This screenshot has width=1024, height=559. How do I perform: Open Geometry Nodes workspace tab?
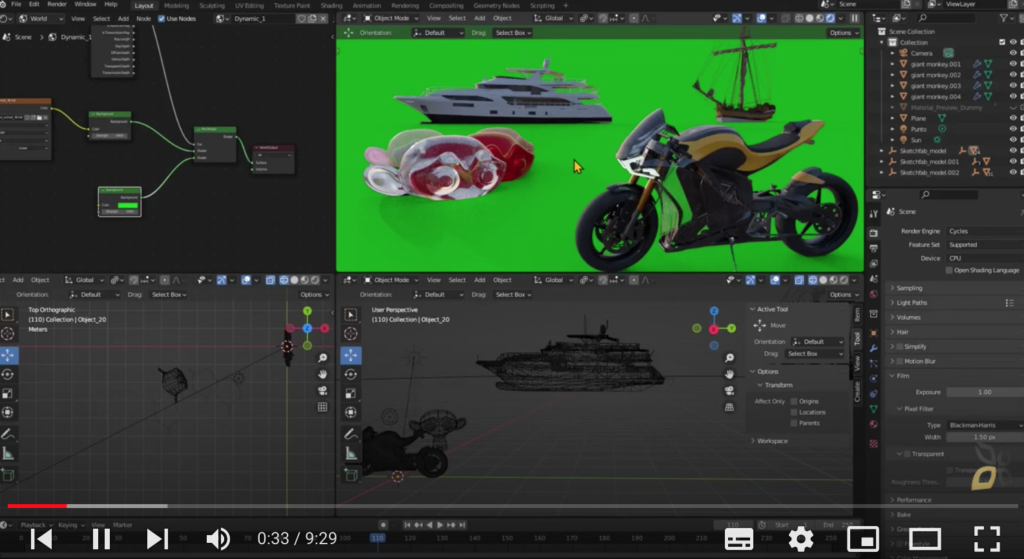click(x=496, y=5)
